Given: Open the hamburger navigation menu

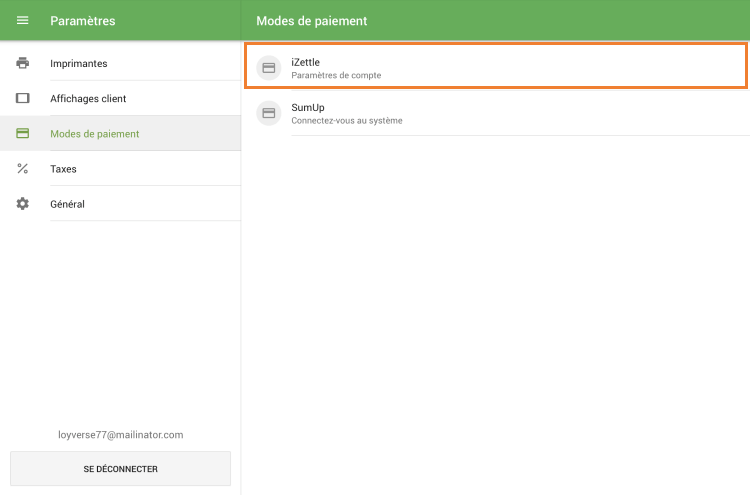Looking at the screenshot, I should coord(22,20).
